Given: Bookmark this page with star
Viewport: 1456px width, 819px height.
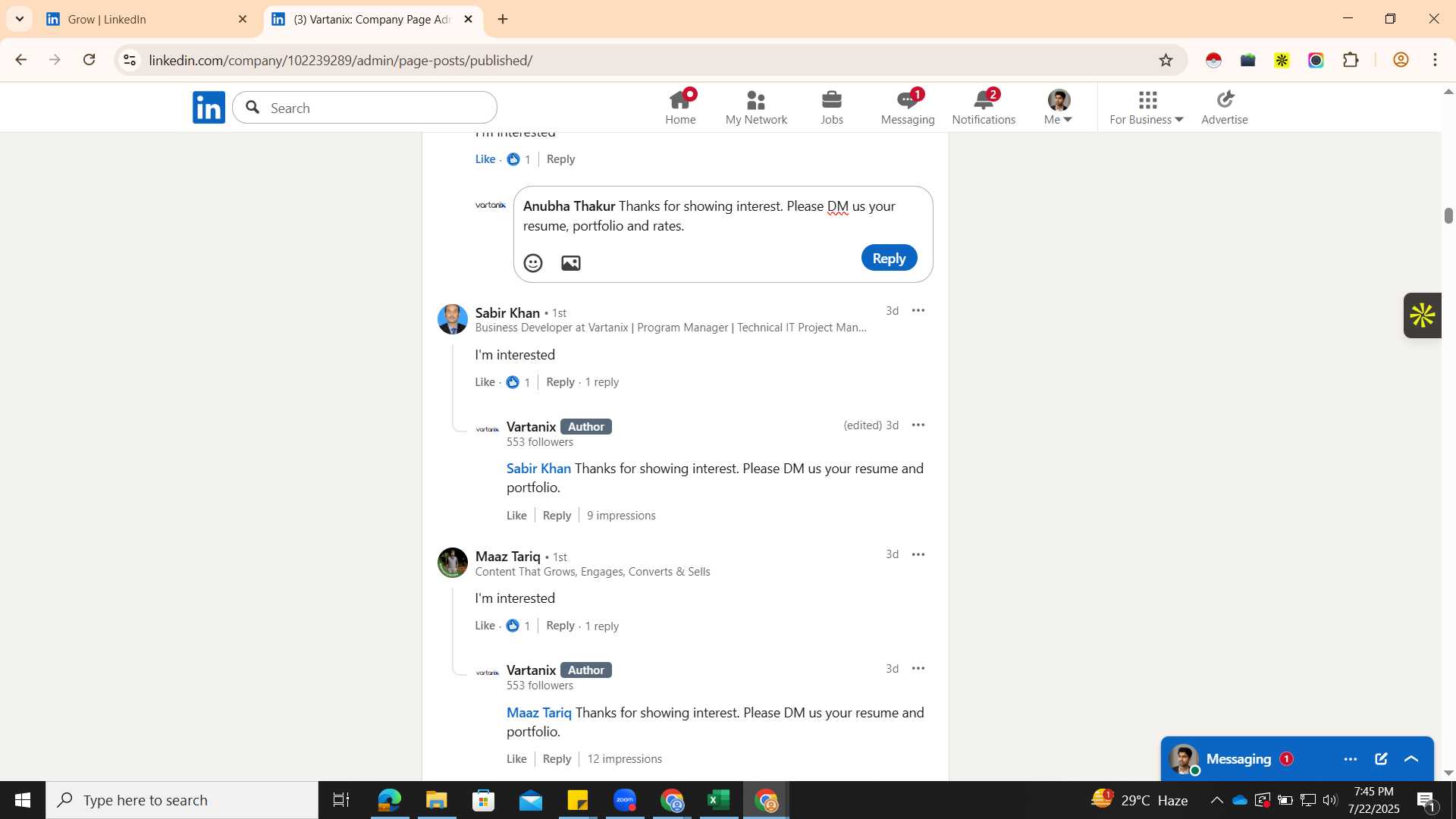Looking at the screenshot, I should [x=1166, y=60].
